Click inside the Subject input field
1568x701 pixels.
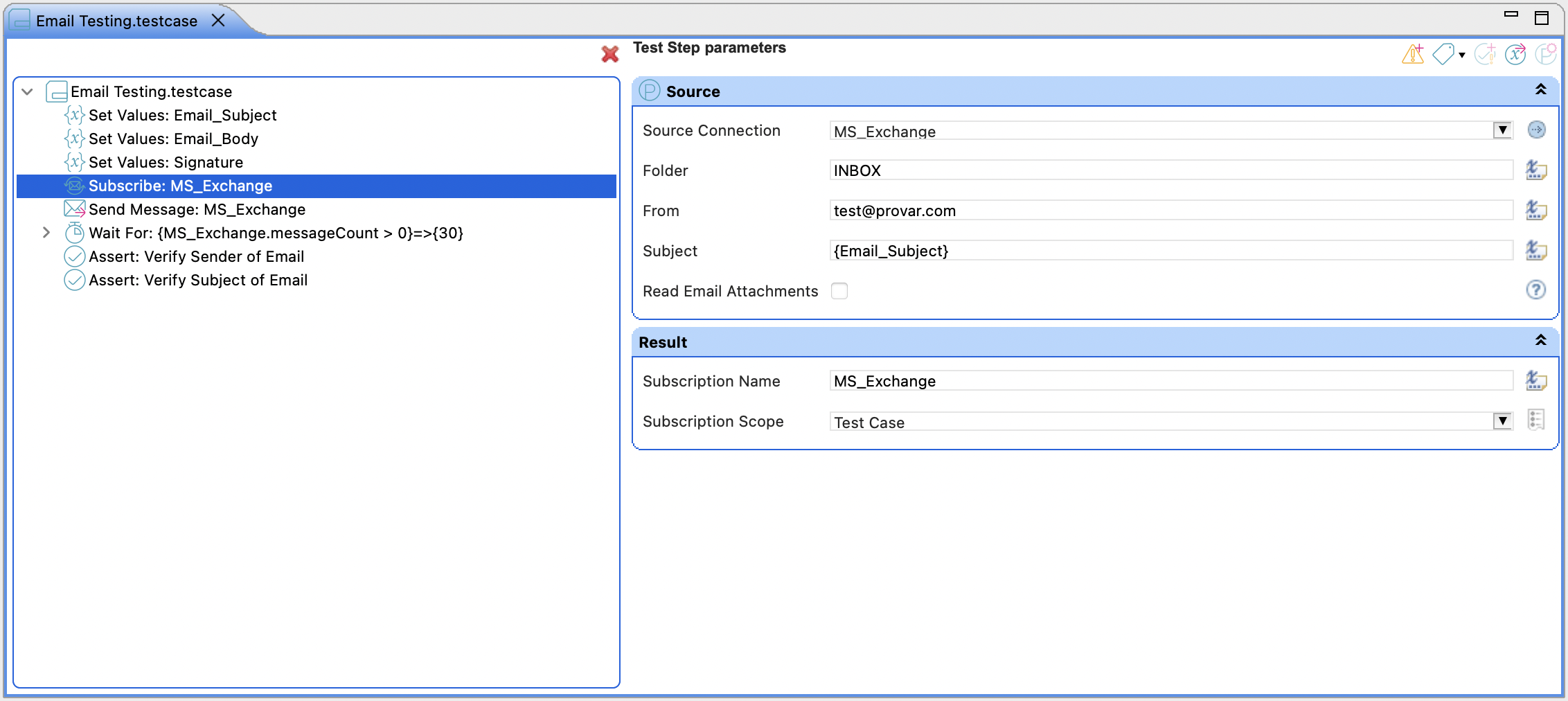(x=1039, y=251)
